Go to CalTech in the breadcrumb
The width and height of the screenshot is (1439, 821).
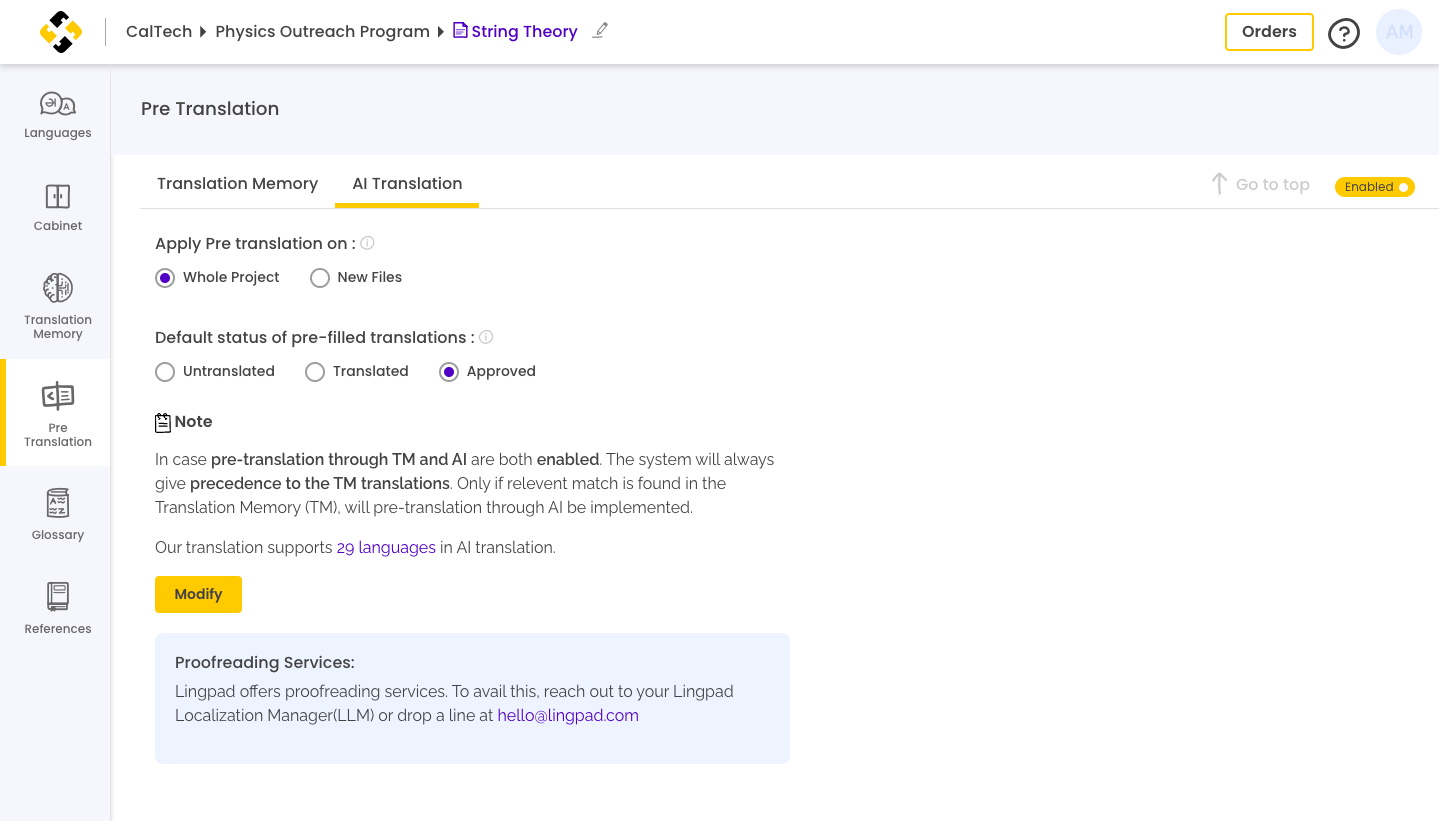pos(159,32)
